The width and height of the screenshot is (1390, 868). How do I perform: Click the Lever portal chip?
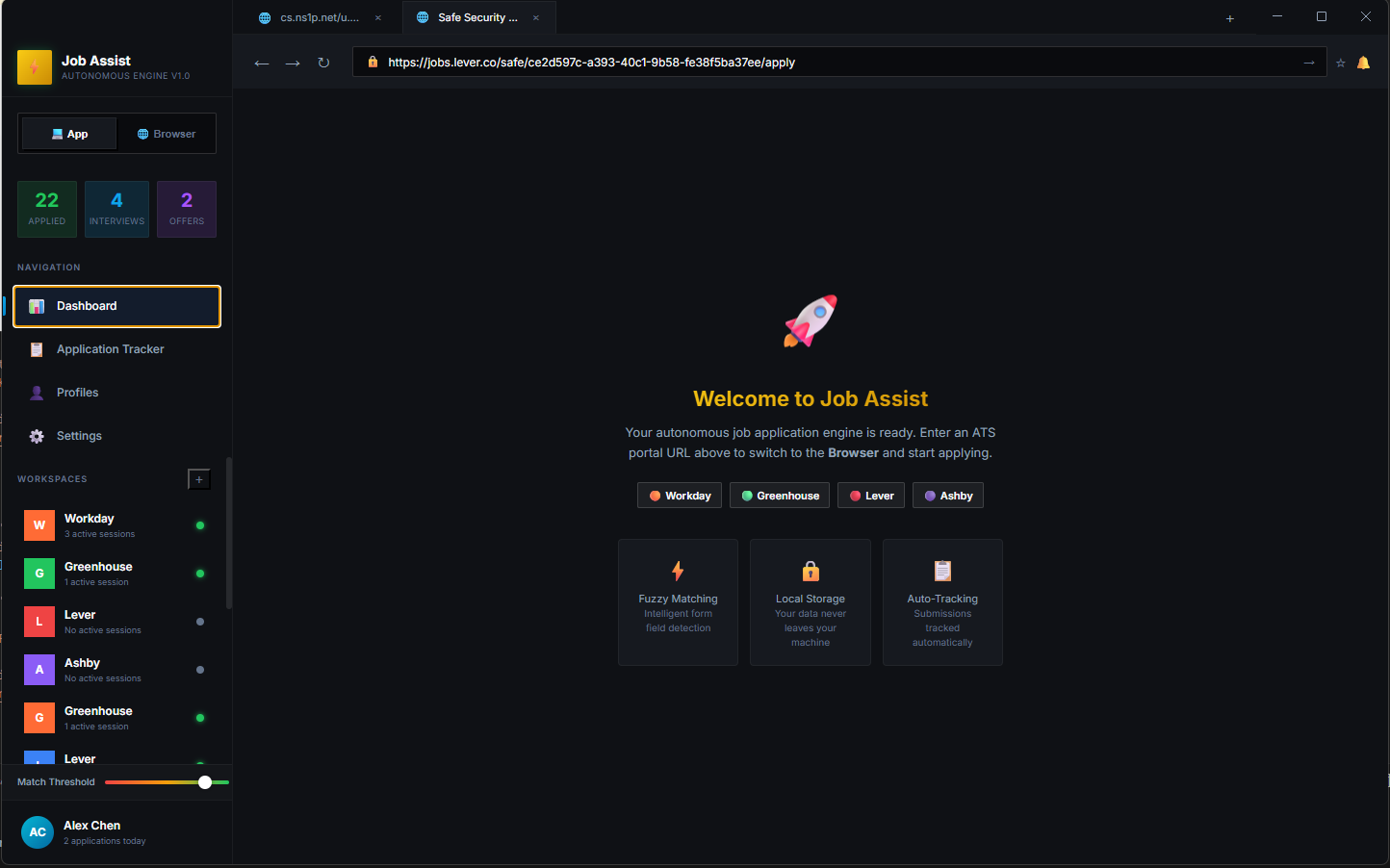[871, 496]
